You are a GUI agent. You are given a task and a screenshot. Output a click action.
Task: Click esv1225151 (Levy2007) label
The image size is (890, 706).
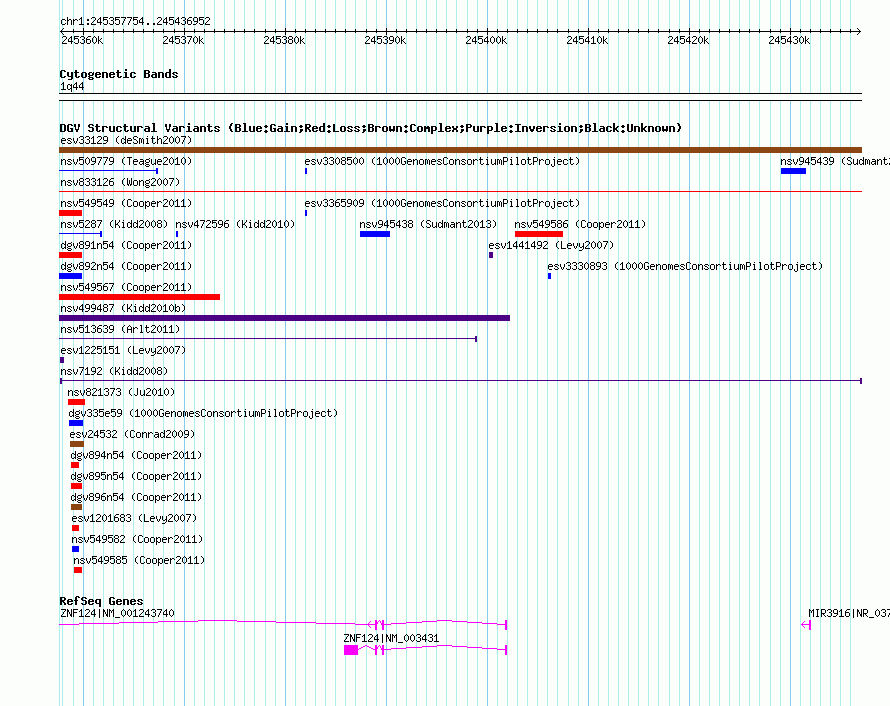point(123,350)
